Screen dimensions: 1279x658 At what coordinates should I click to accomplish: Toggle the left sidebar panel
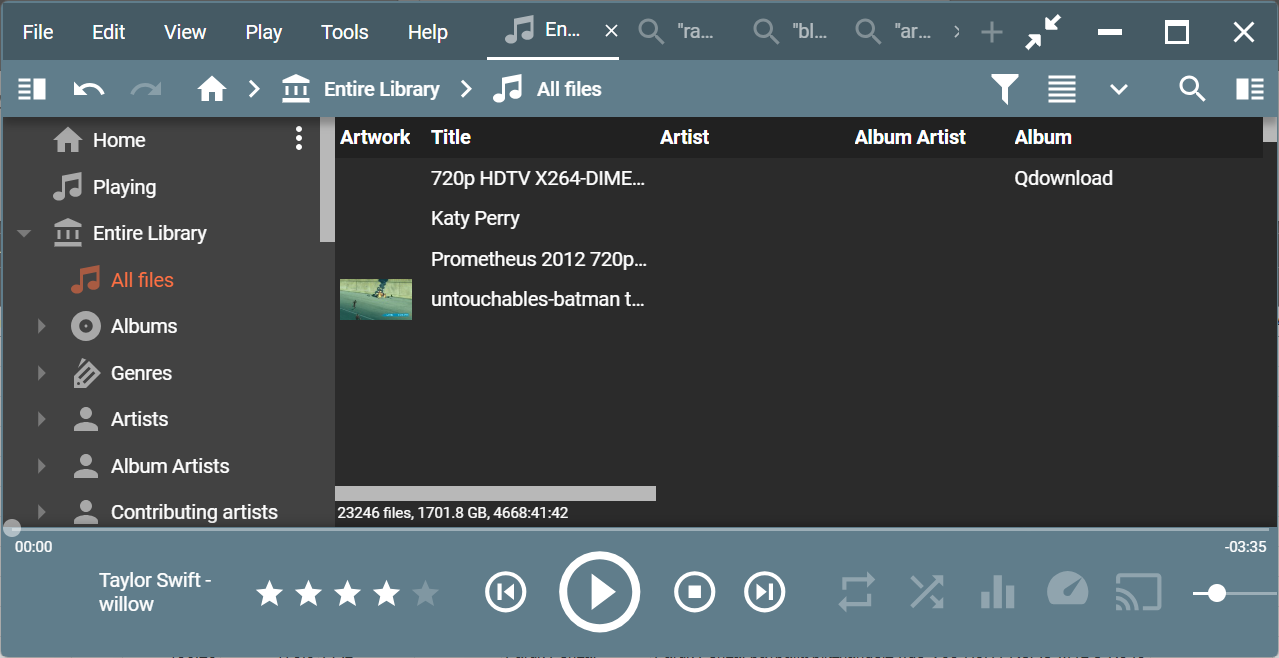tap(32, 89)
